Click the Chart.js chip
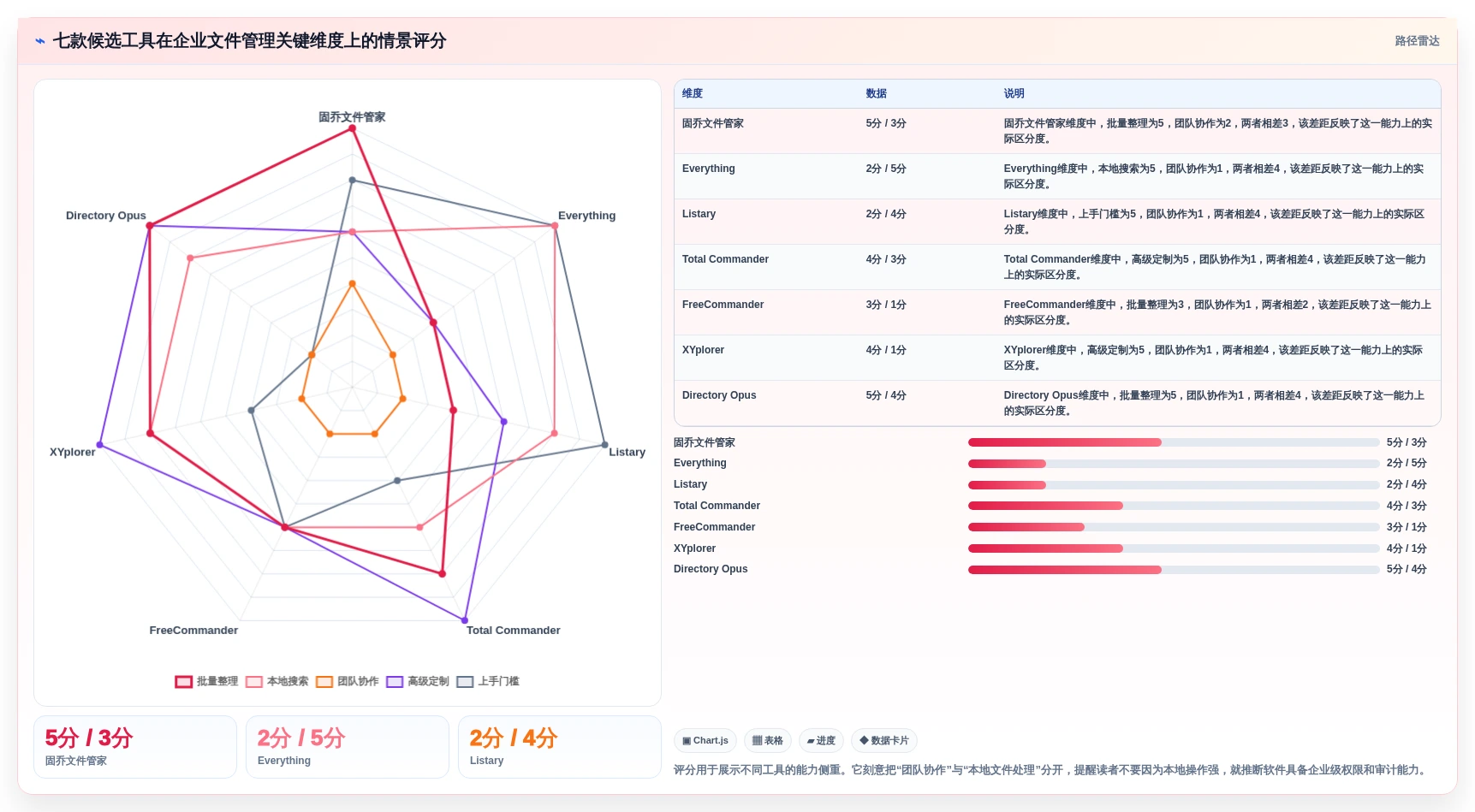The image size is (1475, 812). (705, 741)
